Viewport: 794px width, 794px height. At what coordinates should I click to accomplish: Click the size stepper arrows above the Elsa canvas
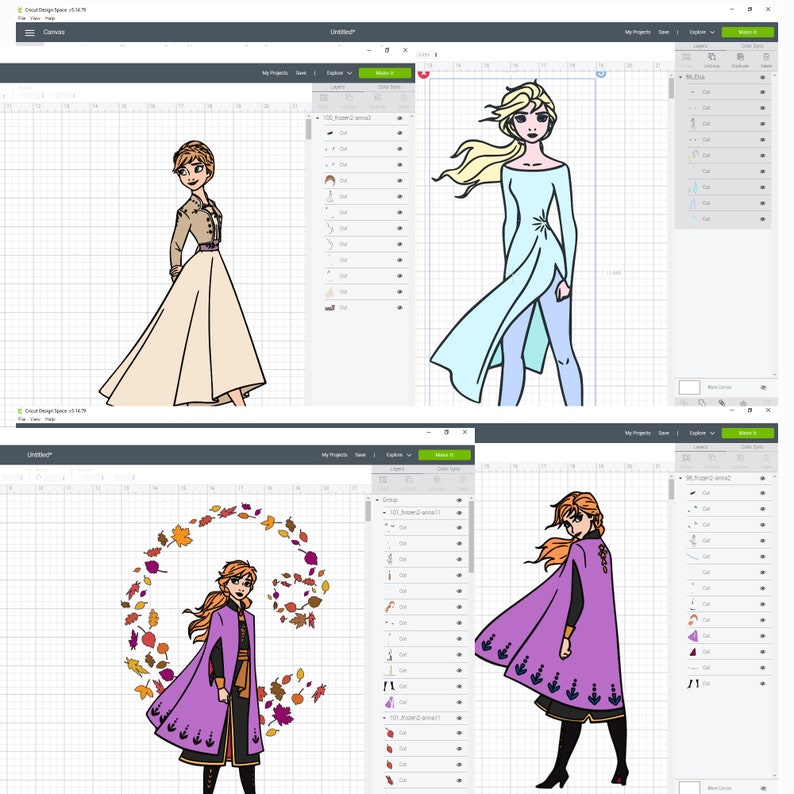pos(436,55)
